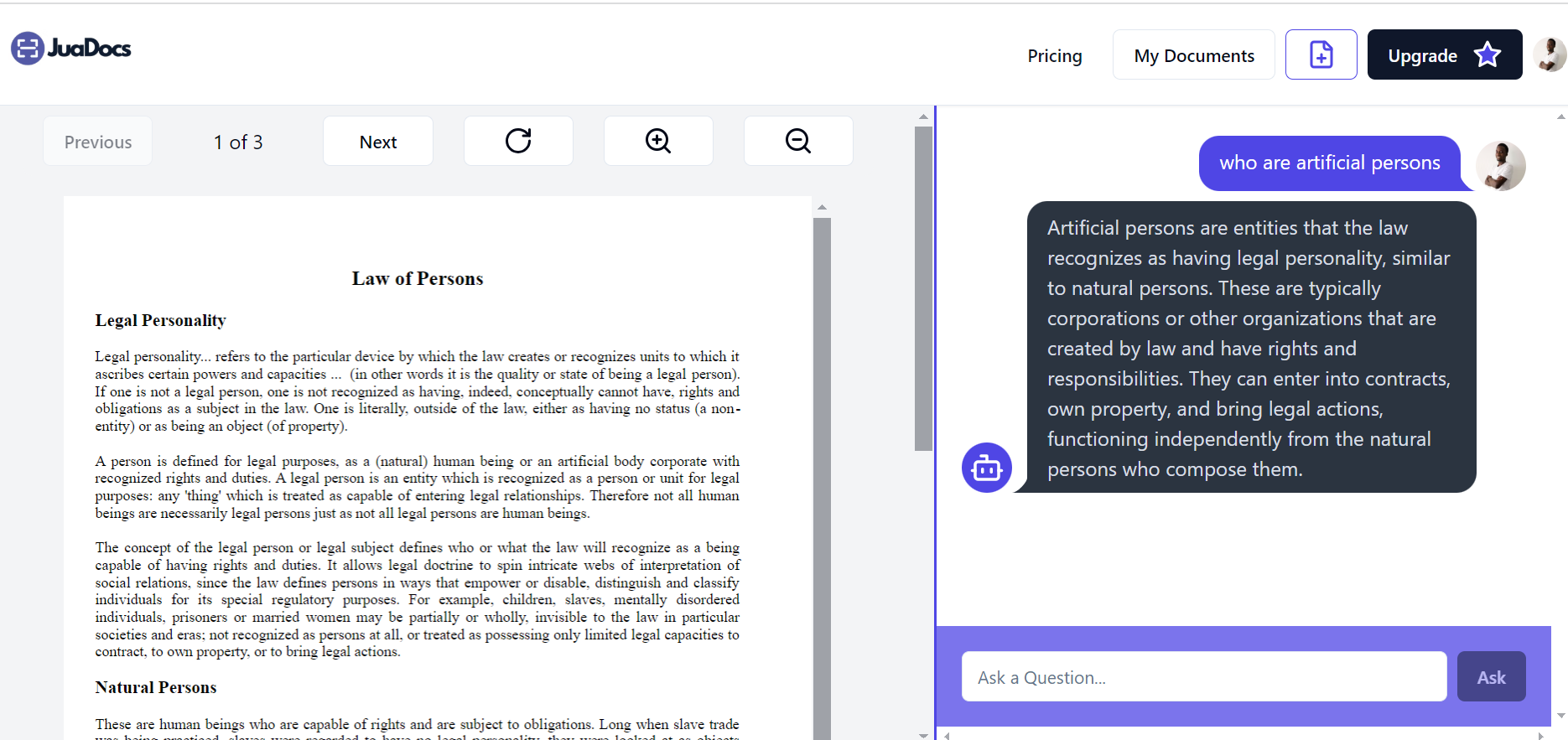
Task: Click the chatbot robot icon
Action: (x=986, y=468)
